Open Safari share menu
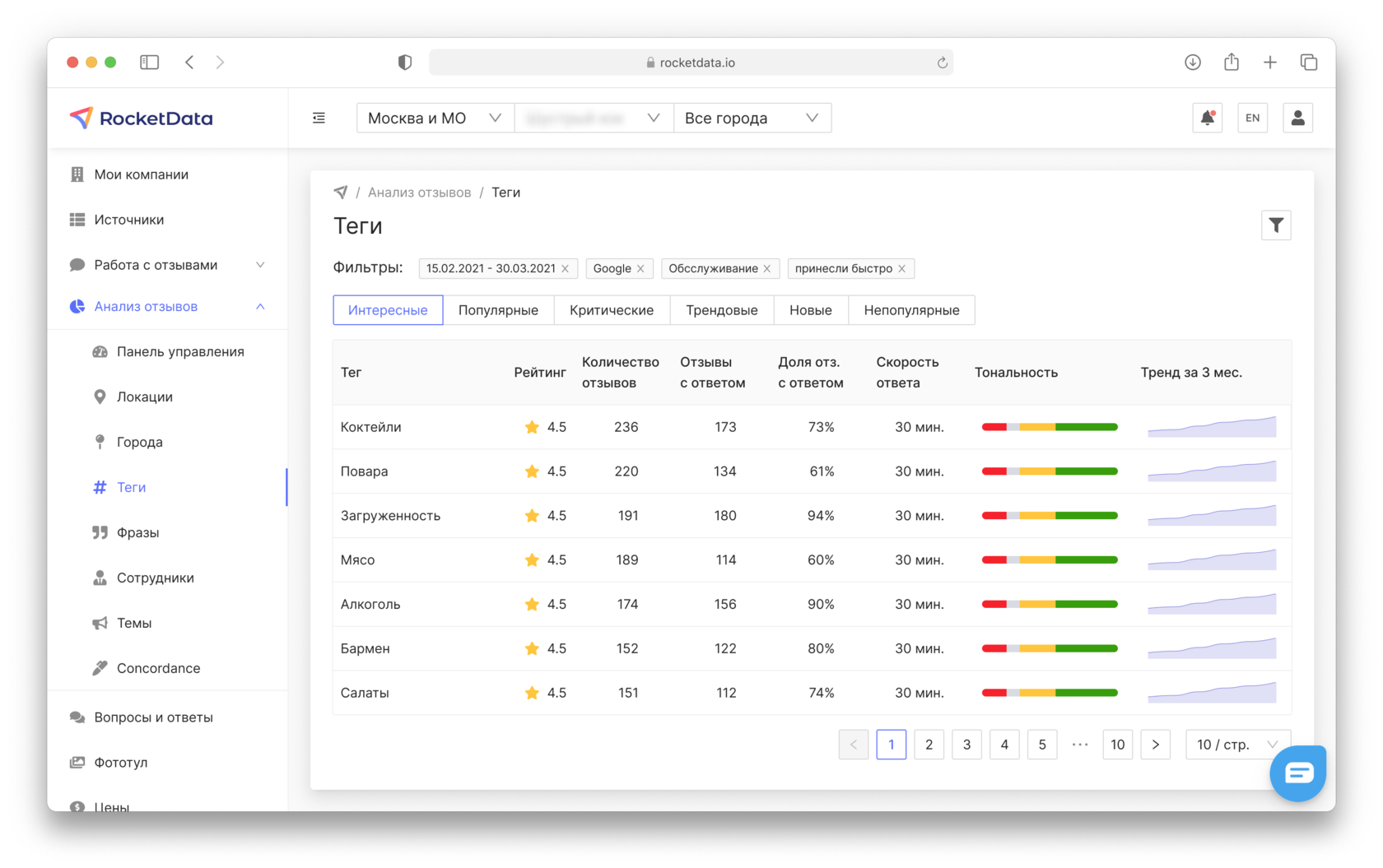 [x=1232, y=62]
